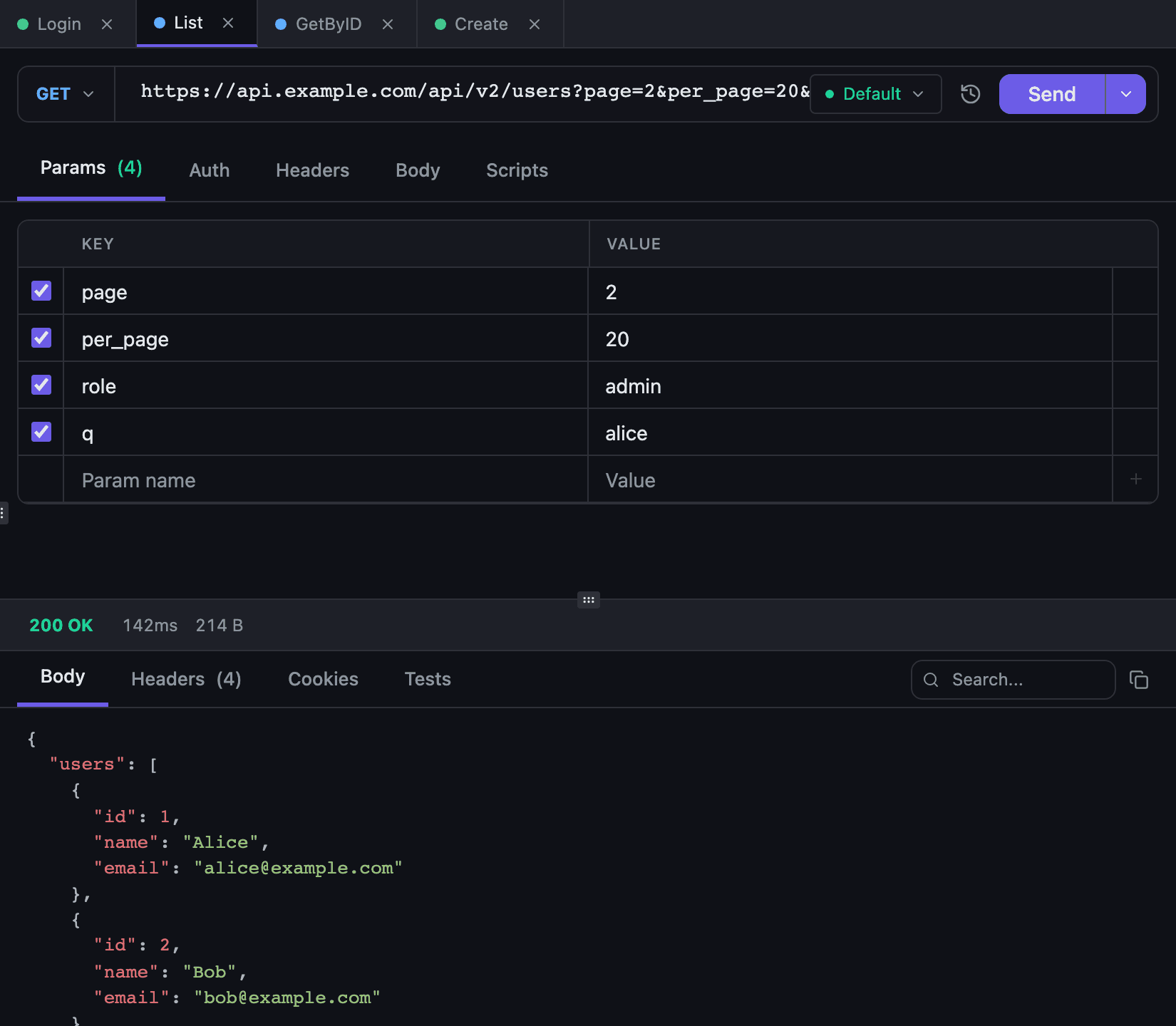Click the value cell showing 2
This screenshot has height=1026, width=1176.
tap(850, 291)
